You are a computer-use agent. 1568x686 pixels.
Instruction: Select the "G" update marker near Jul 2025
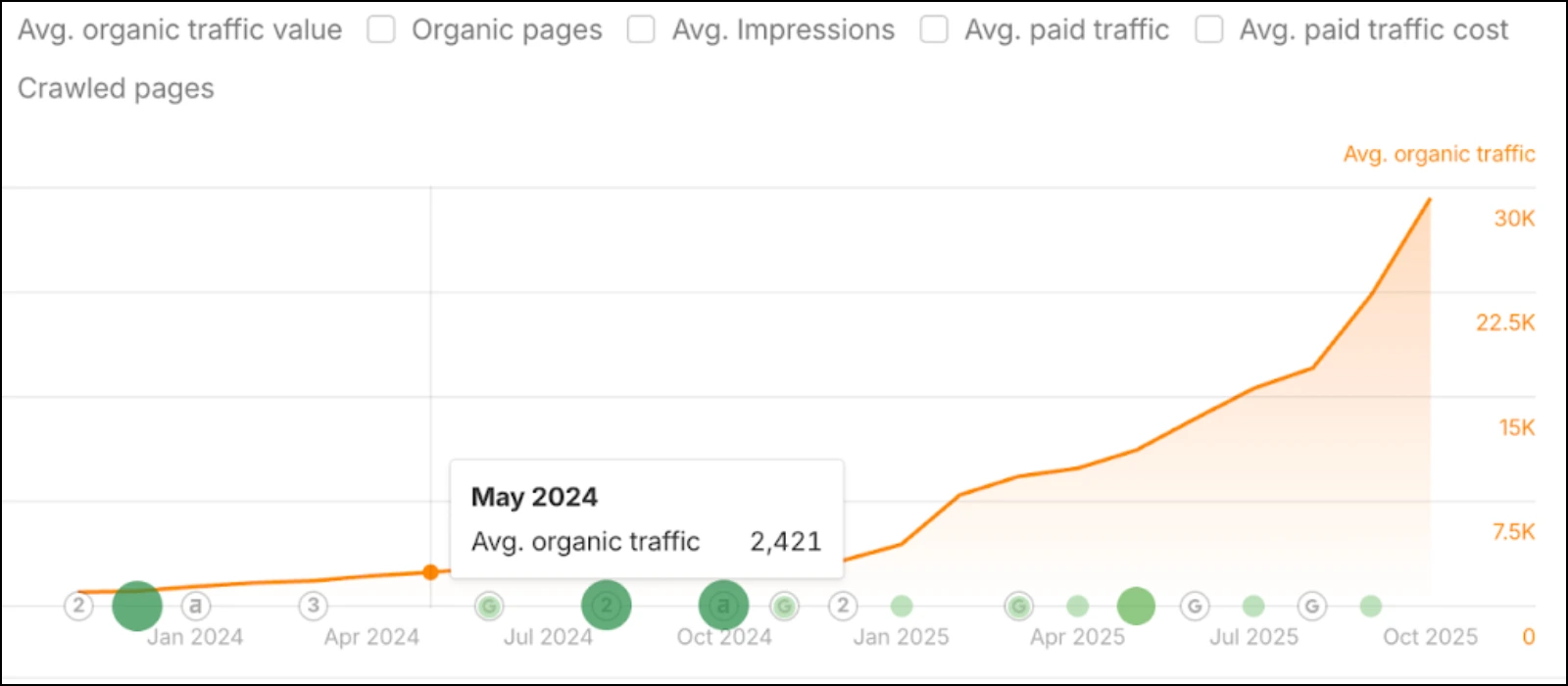pyautogui.click(x=1195, y=606)
